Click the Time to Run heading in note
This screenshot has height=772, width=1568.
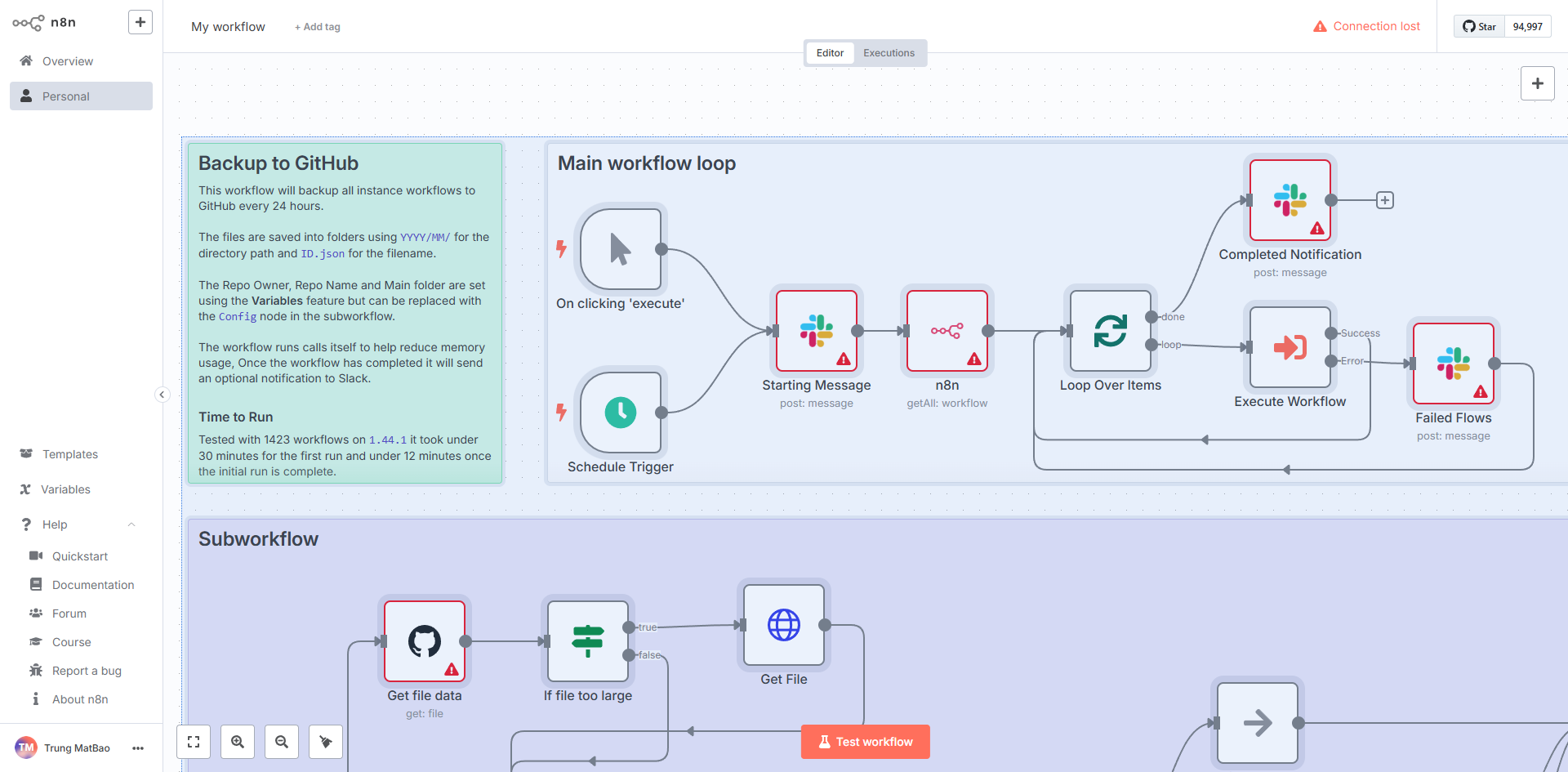click(x=236, y=417)
